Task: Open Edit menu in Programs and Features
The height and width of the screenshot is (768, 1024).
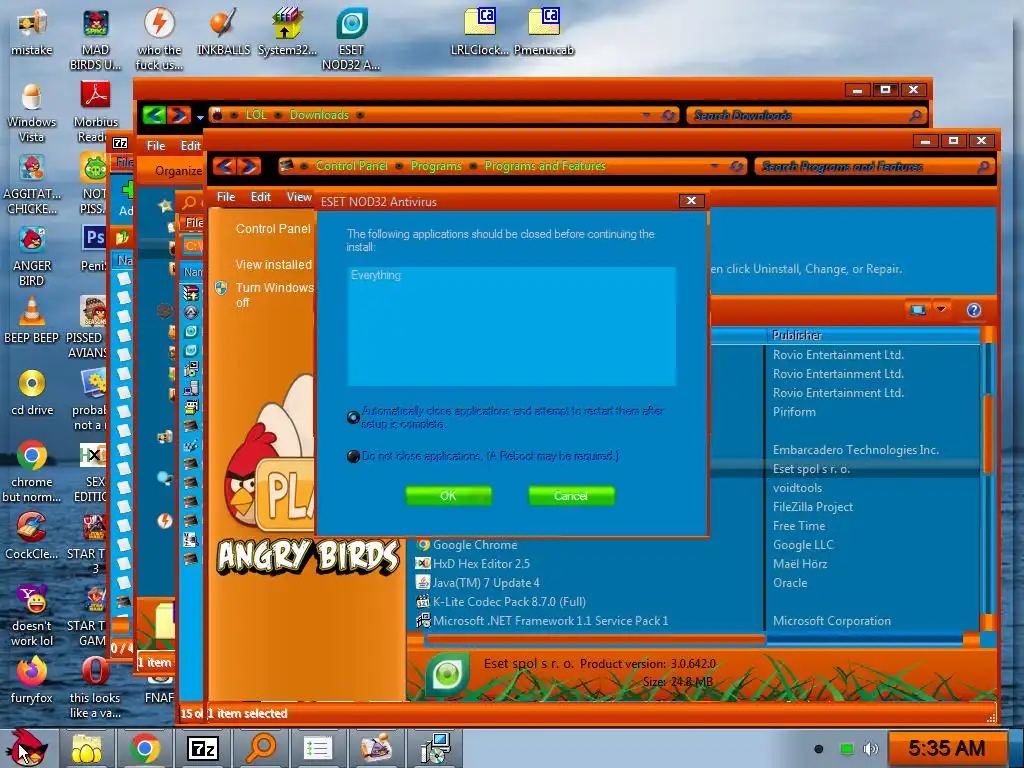Action: [x=261, y=197]
